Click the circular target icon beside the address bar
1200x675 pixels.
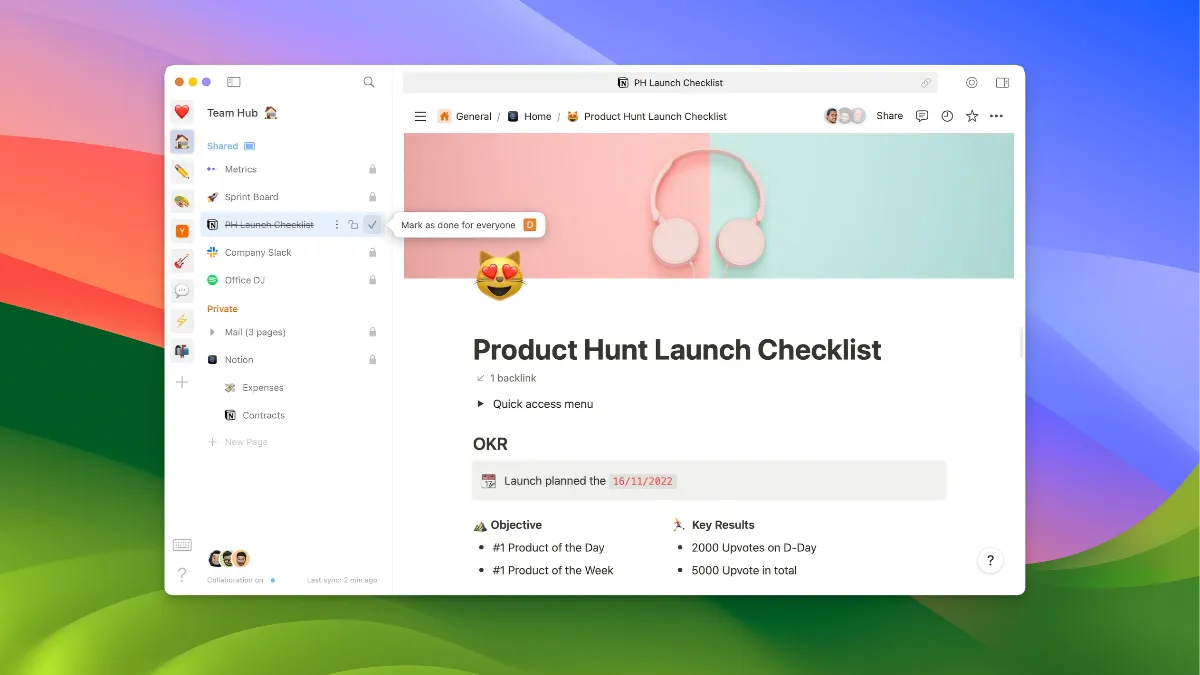(x=972, y=83)
